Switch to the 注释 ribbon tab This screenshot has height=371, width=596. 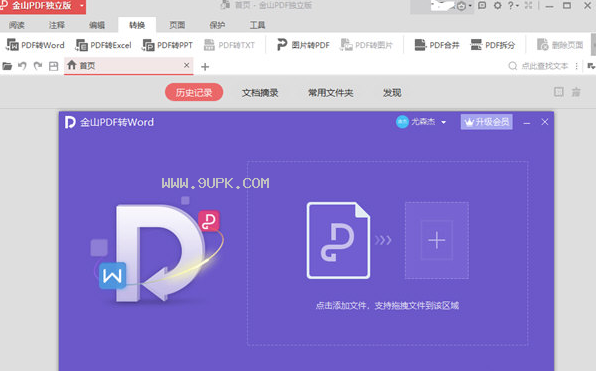(57, 25)
